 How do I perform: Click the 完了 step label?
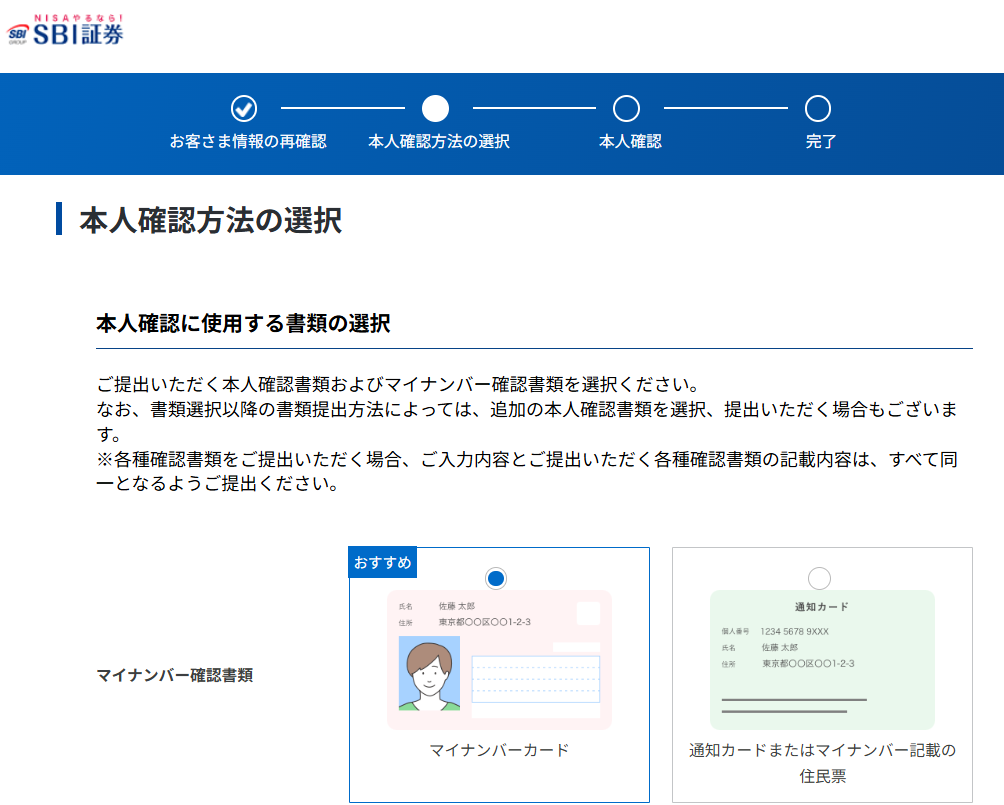(821, 141)
